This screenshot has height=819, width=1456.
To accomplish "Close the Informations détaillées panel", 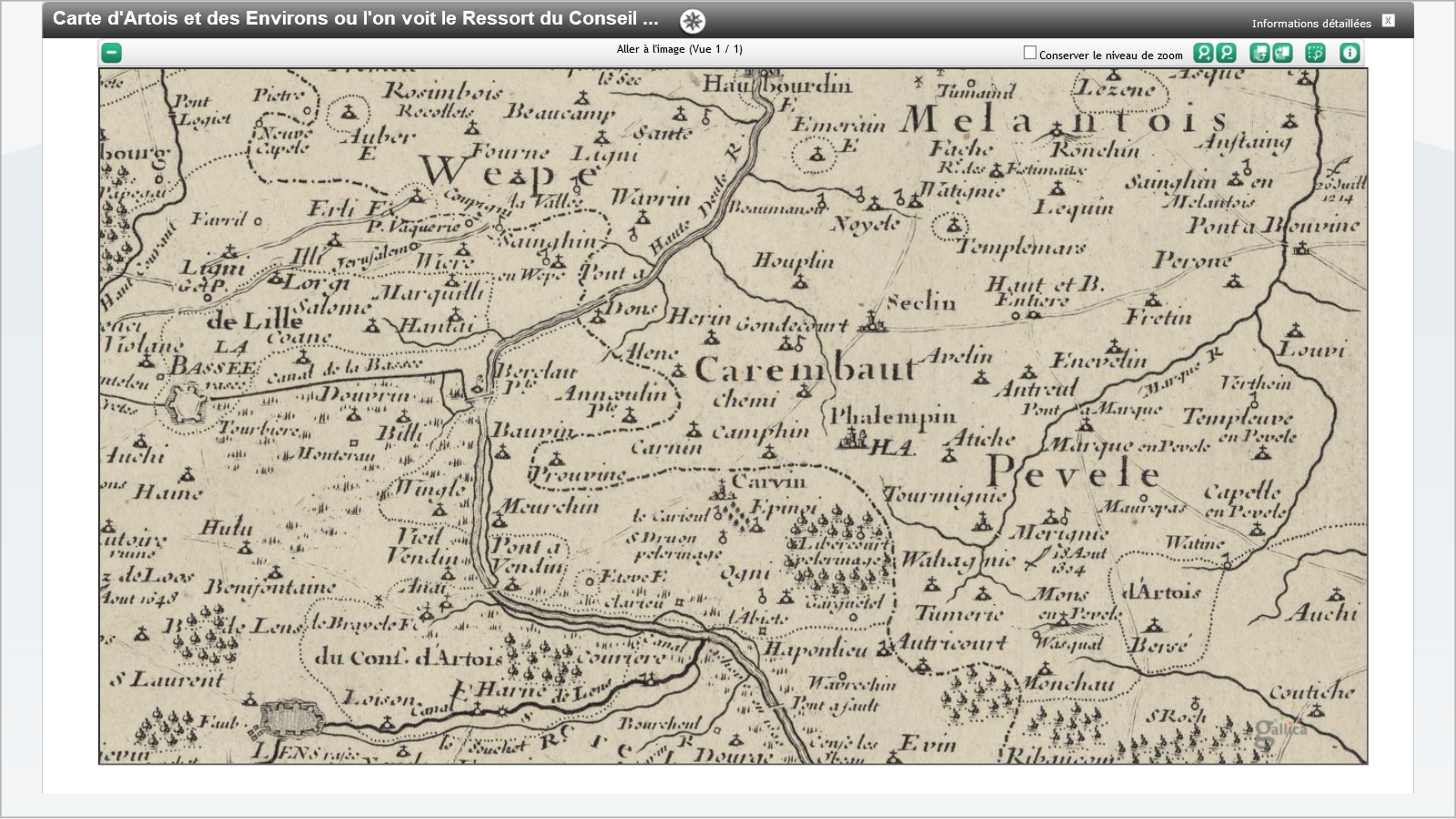I will 1388,21.
